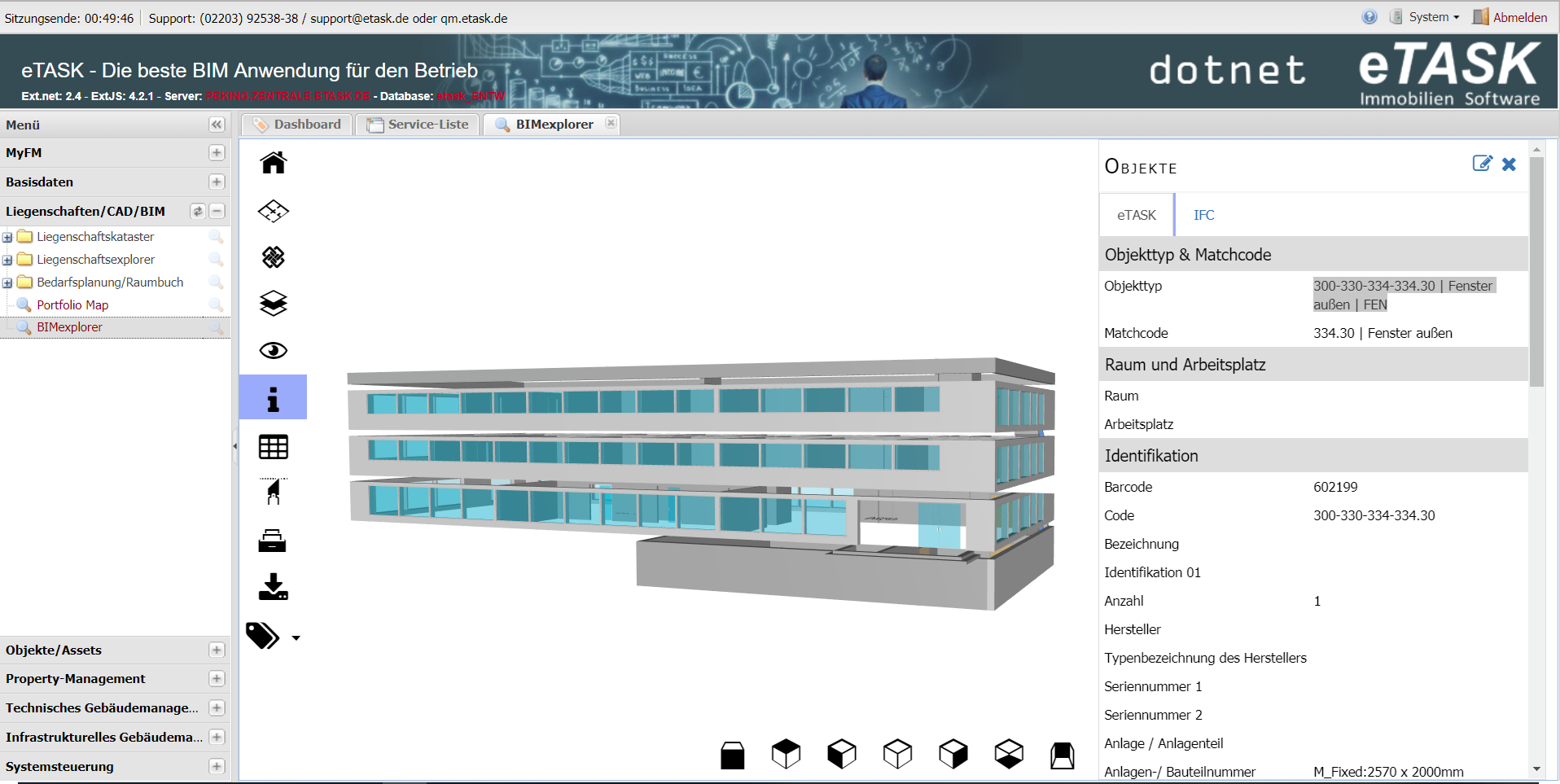This screenshot has width=1560, height=784.
Task: Expand the MyFM section
Action: point(217,153)
